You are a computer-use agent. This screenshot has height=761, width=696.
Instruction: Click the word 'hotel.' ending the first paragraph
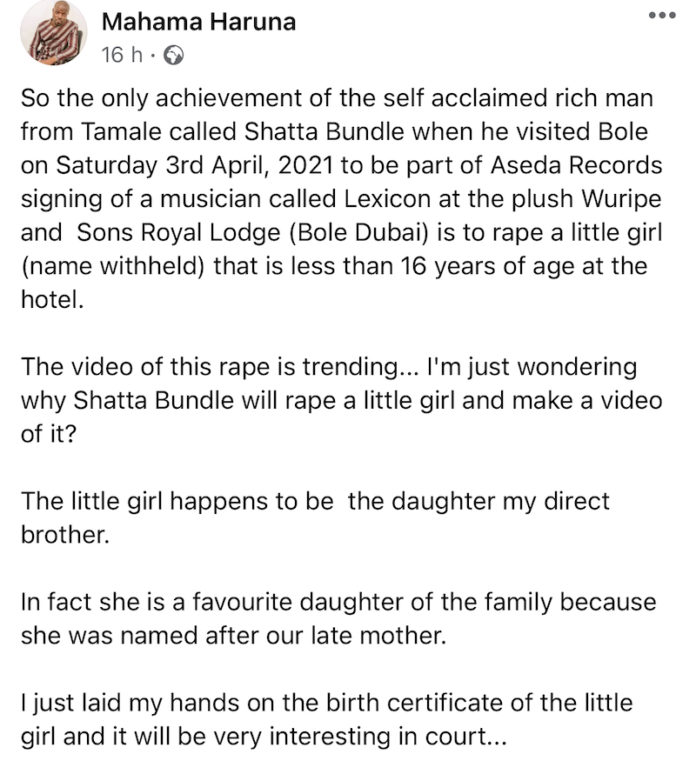point(52,300)
